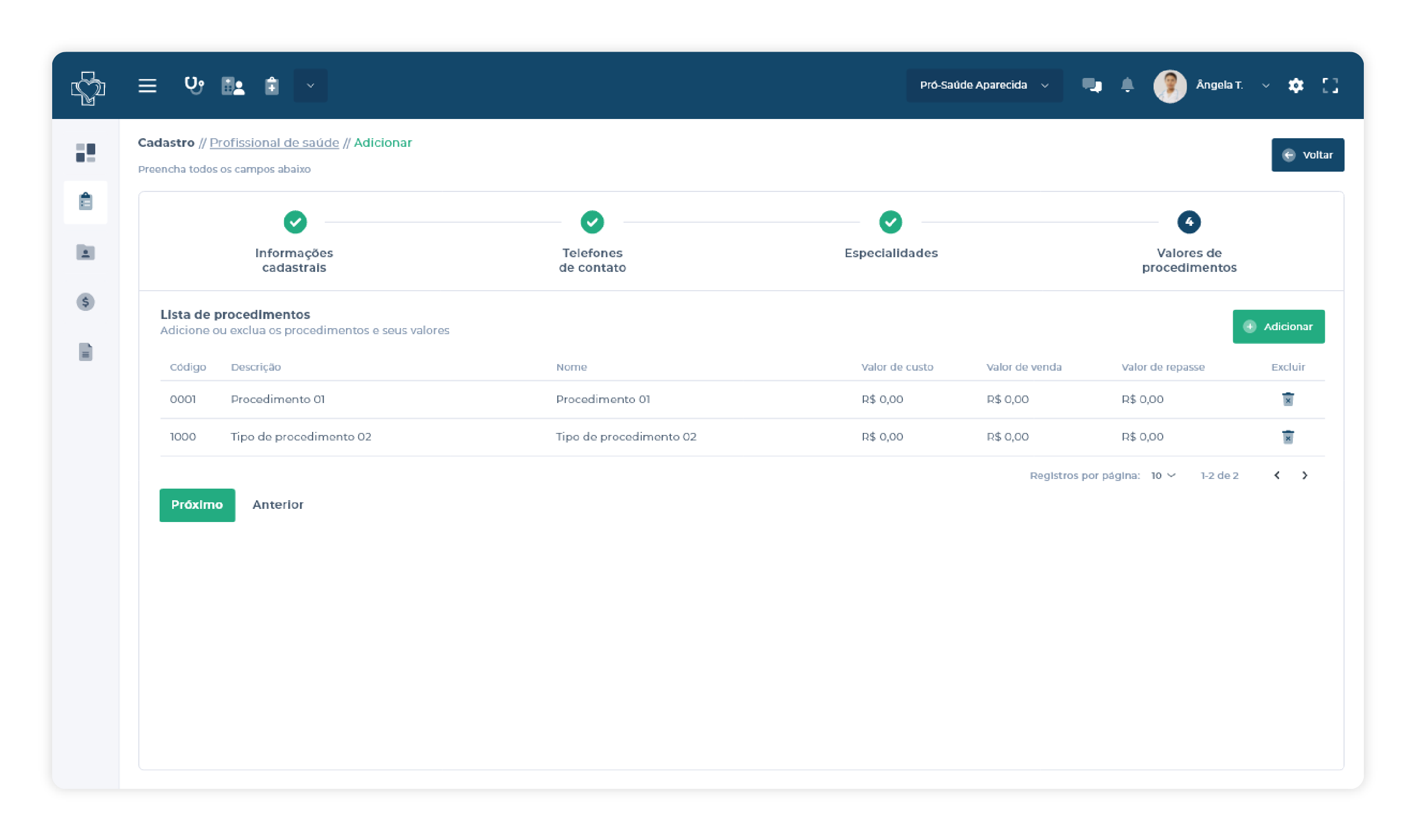Toggle fullscreen mode icon

(x=1329, y=86)
